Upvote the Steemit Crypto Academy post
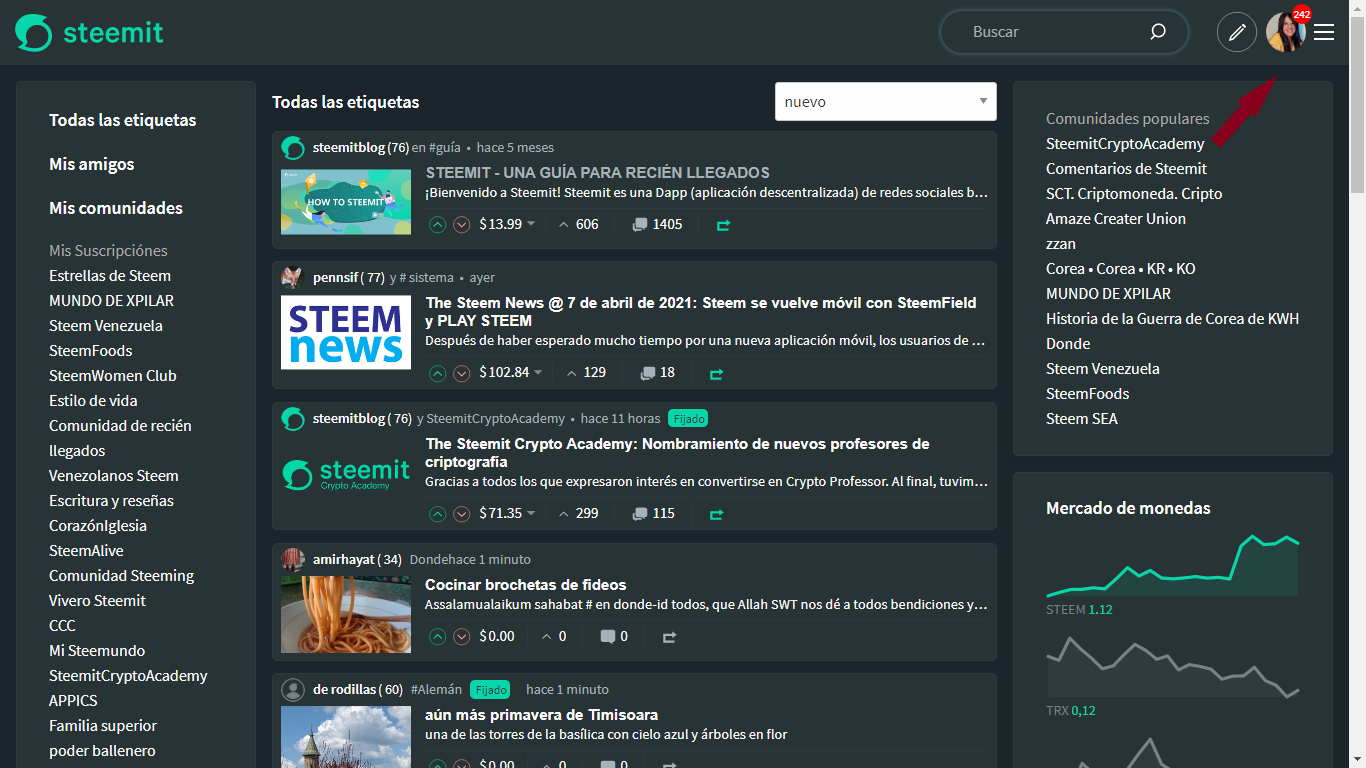Image resolution: width=1366 pixels, height=768 pixels. (437, 514)
